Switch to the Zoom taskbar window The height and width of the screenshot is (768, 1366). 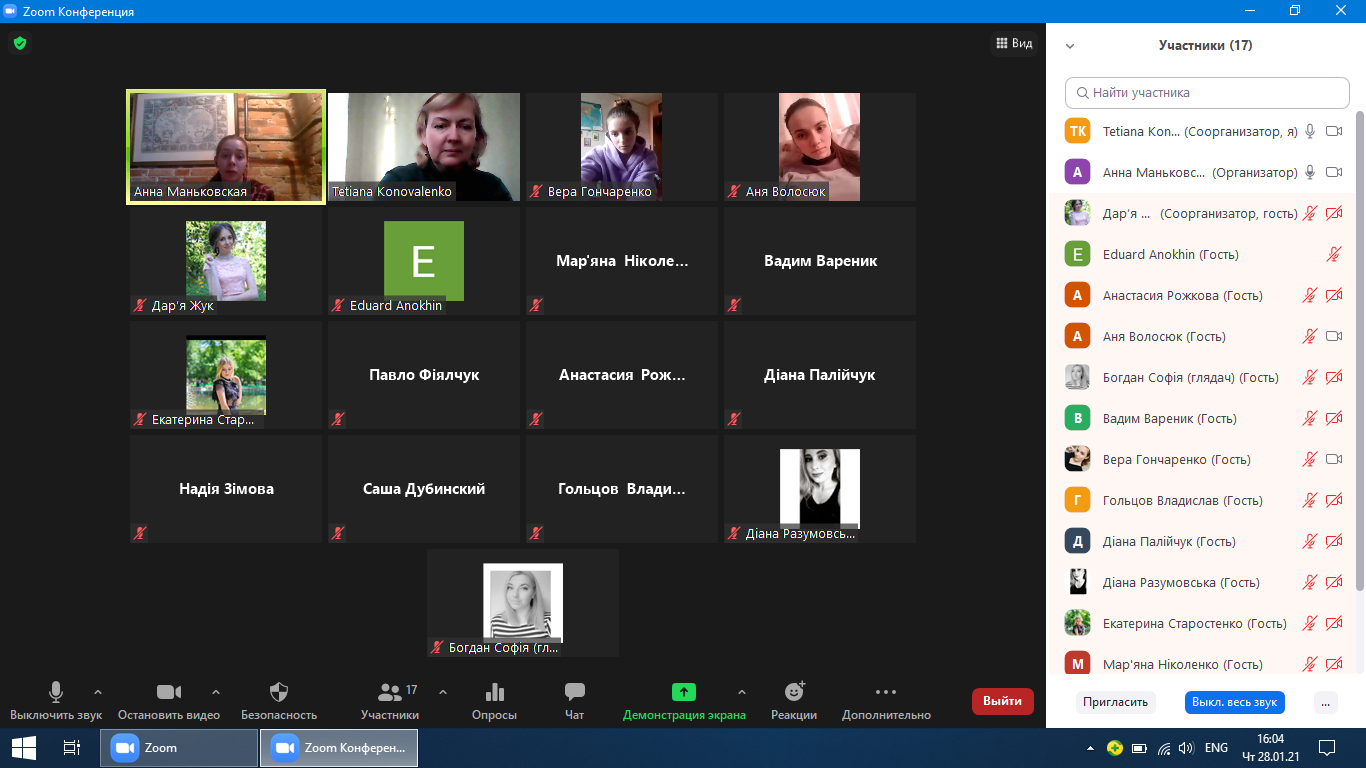click(x=180, y=748)
